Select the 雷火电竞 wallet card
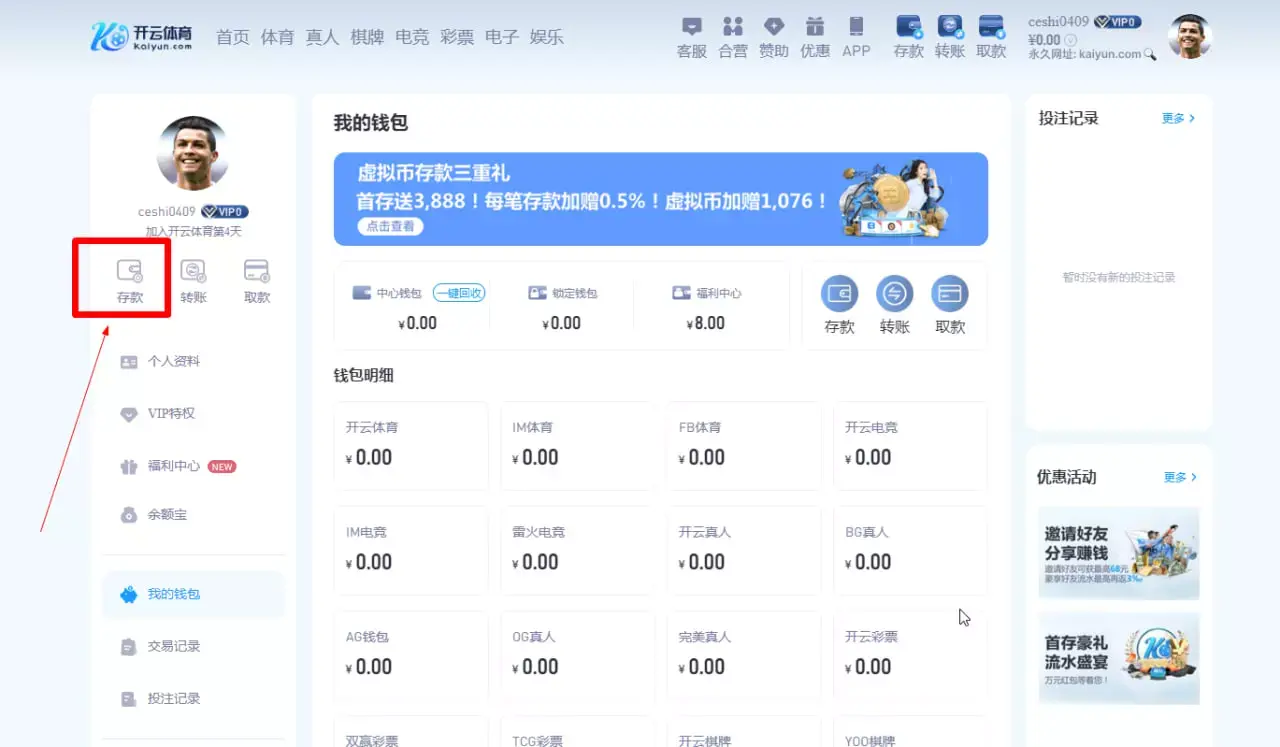Viewport: 1280px width, 747px height. 577,550
